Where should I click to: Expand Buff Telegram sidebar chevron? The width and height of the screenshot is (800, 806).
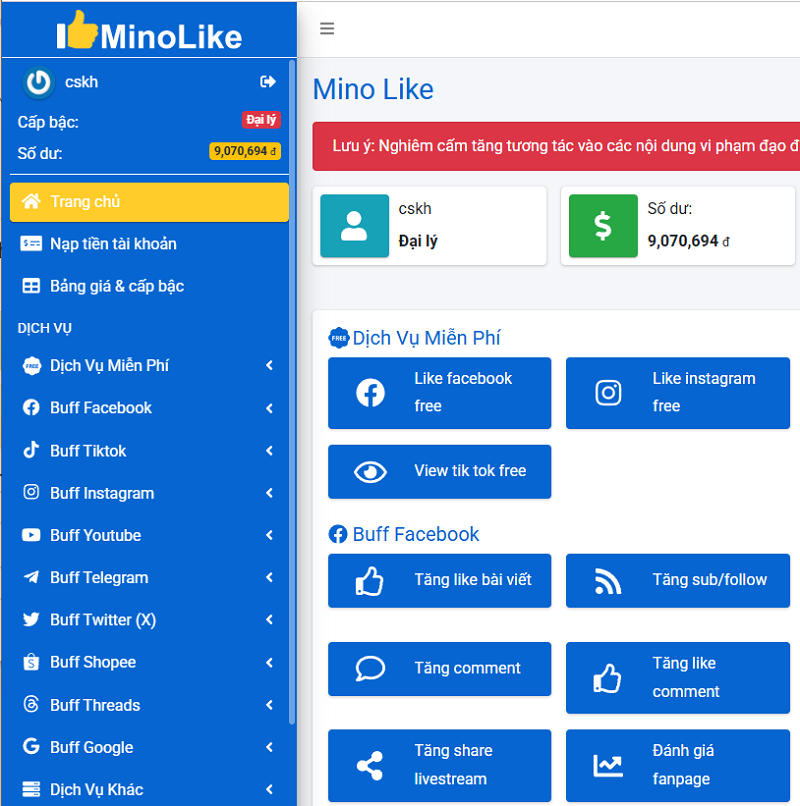[269, 577]
